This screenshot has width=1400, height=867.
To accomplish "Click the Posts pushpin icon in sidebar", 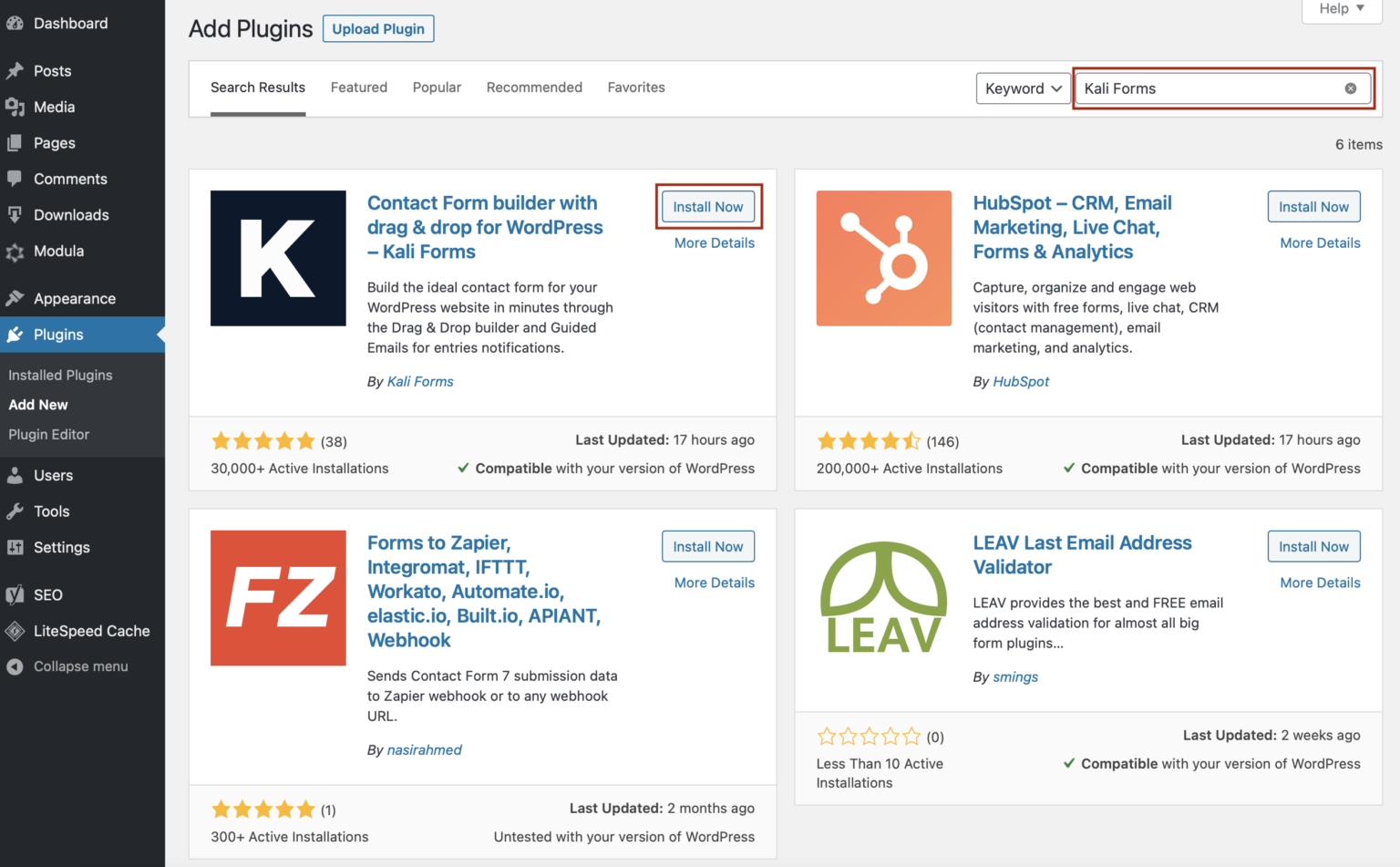I will click(x=15, y=71).
